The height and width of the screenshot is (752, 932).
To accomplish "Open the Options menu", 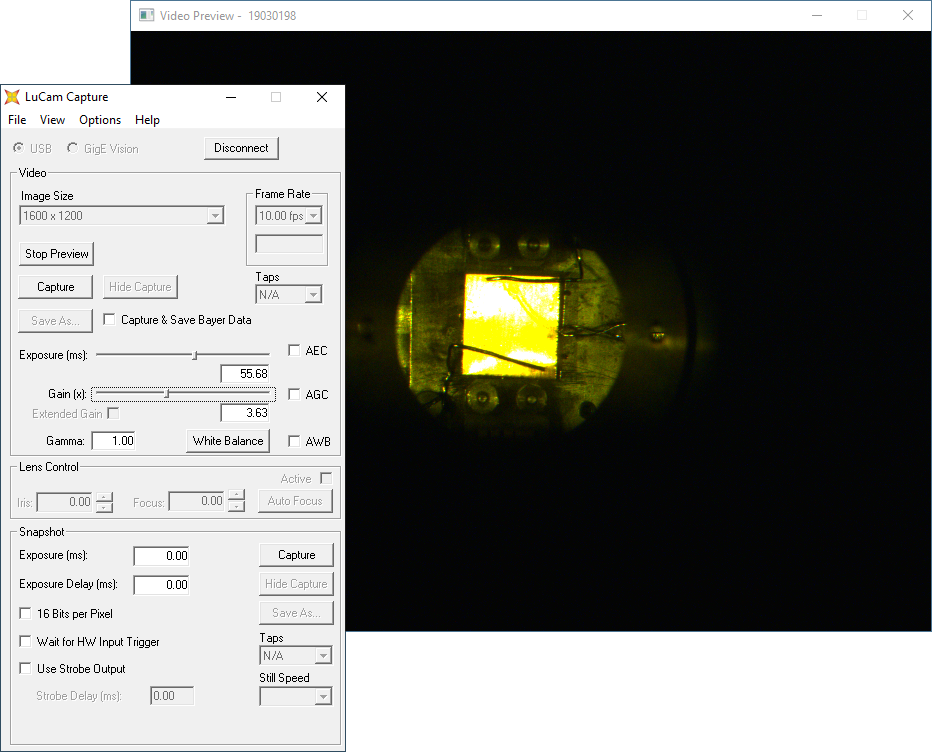I will click(100, 120).
